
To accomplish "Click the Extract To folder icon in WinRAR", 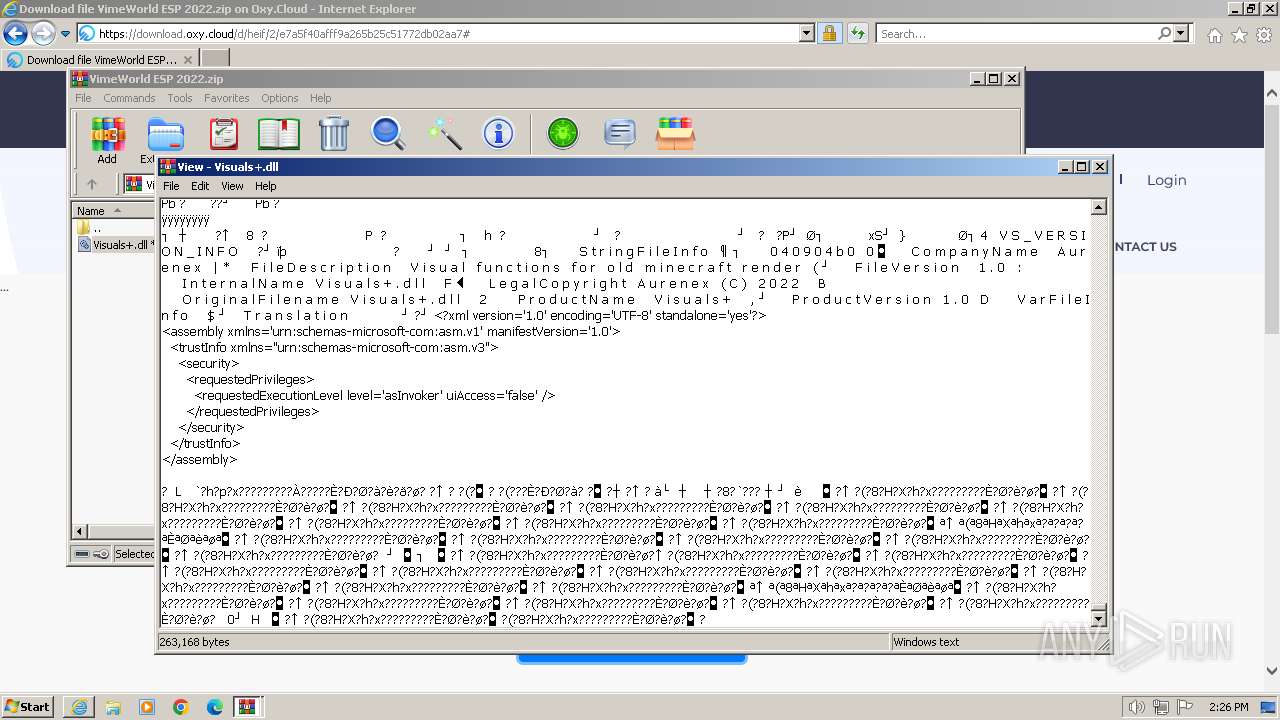I will [165, 133].
